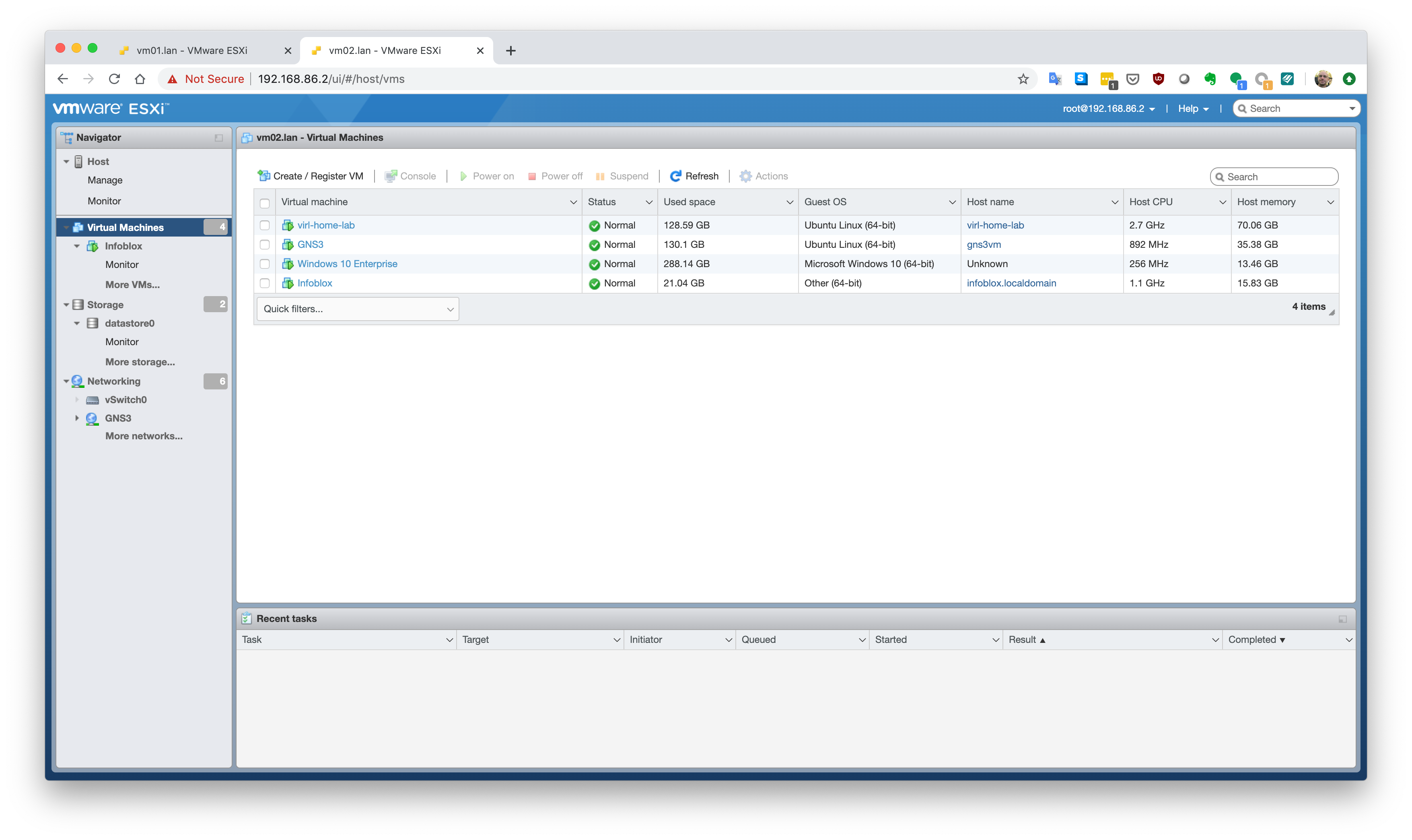Check the virl-home-lab row checkbox
Screen dimensions: 1412x840
264,225
